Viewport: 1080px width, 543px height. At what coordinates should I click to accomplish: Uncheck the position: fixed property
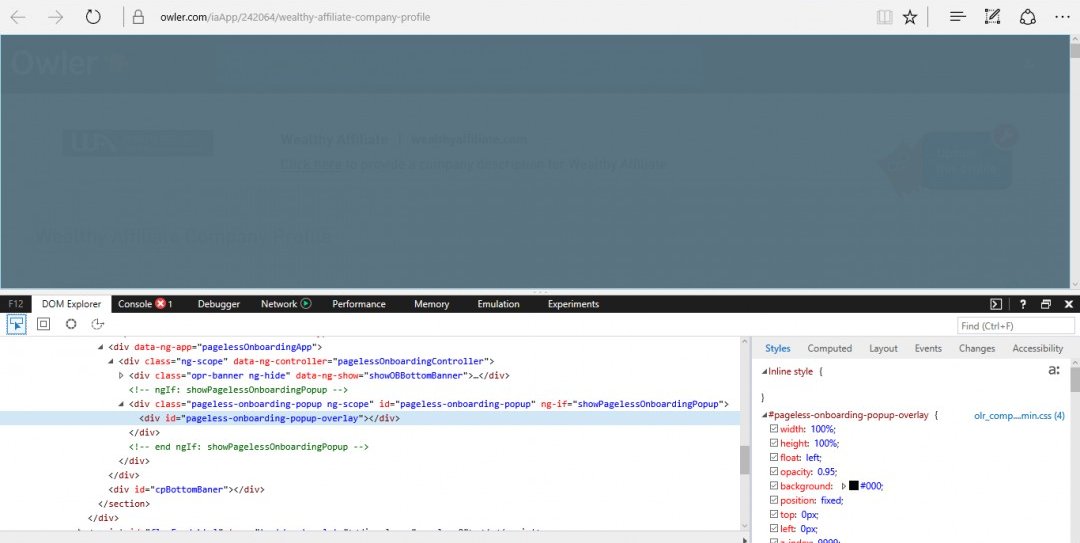point(773,500)
